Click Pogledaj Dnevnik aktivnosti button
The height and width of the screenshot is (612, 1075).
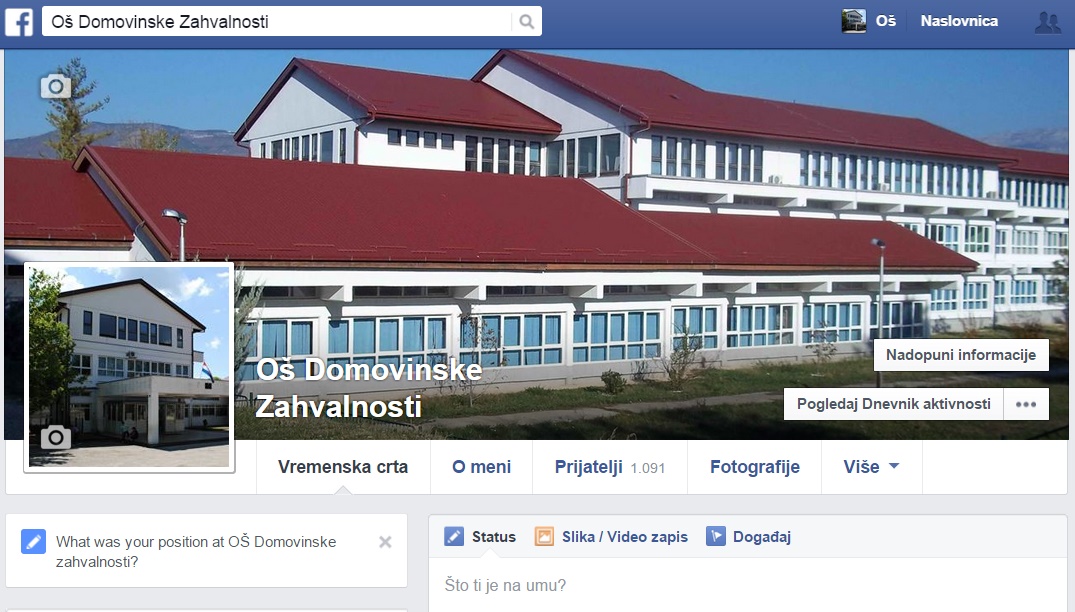pos(893,404)
